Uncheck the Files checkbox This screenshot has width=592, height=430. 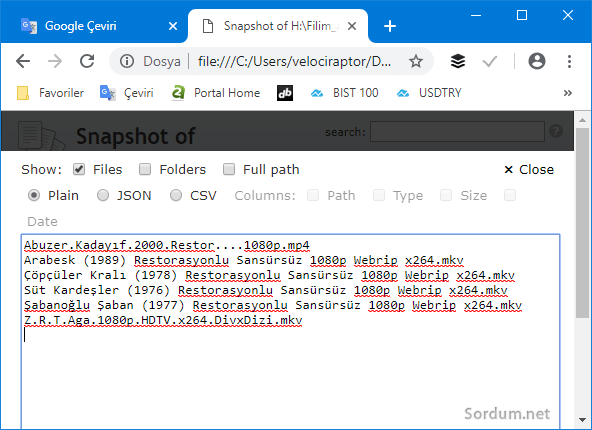[79, 169]
